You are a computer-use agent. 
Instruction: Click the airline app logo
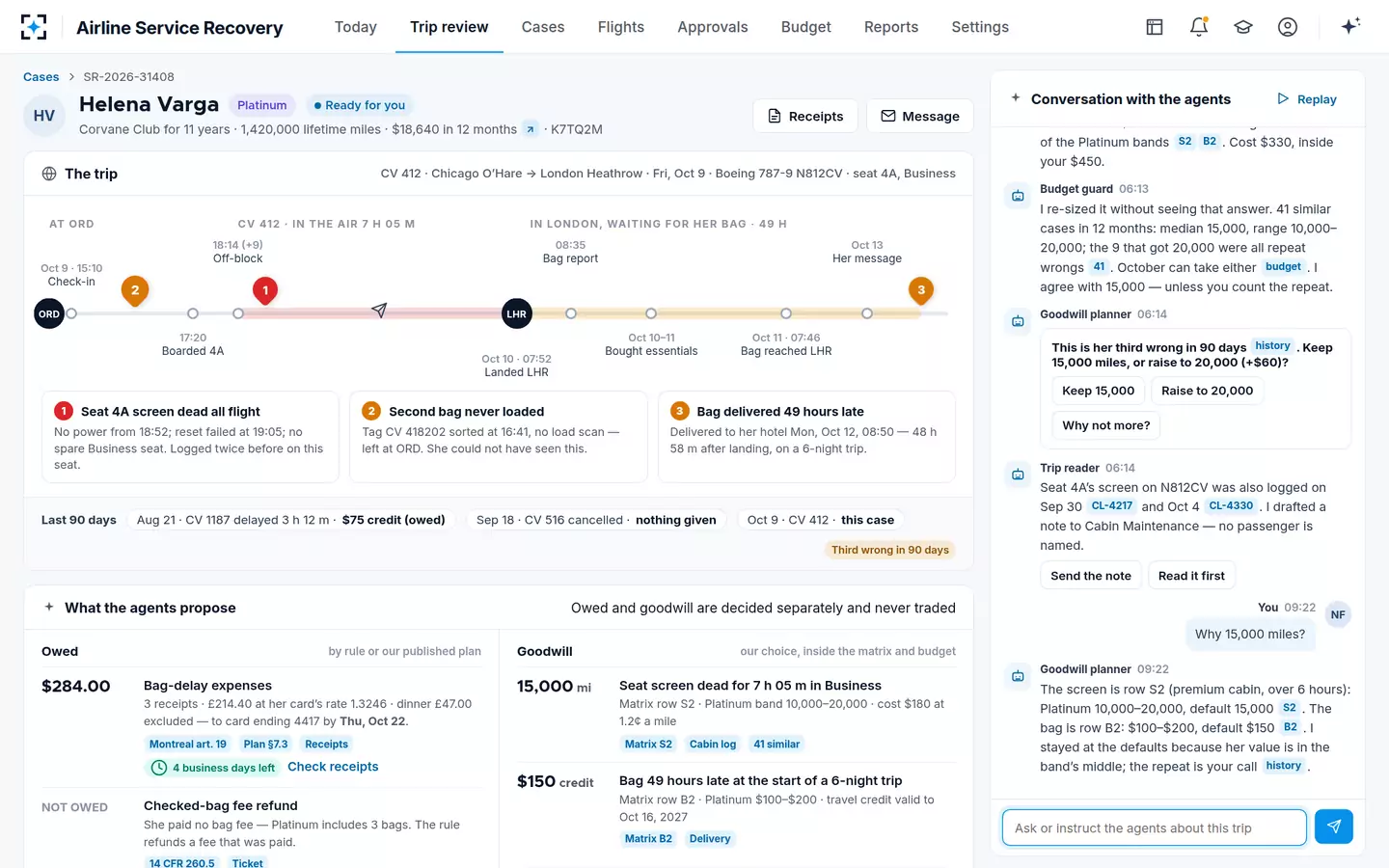pyautogui.click(x=34, y=27)
